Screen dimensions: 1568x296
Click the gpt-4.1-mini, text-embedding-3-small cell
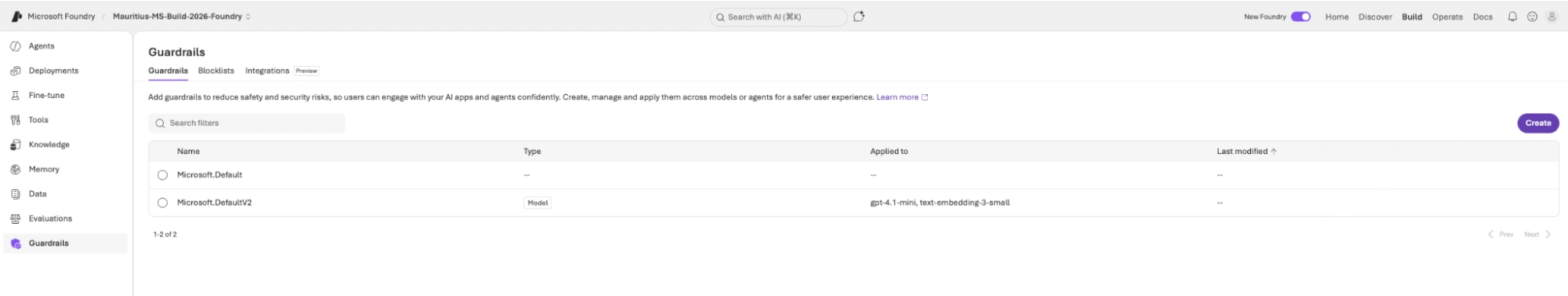coord(940,203)
